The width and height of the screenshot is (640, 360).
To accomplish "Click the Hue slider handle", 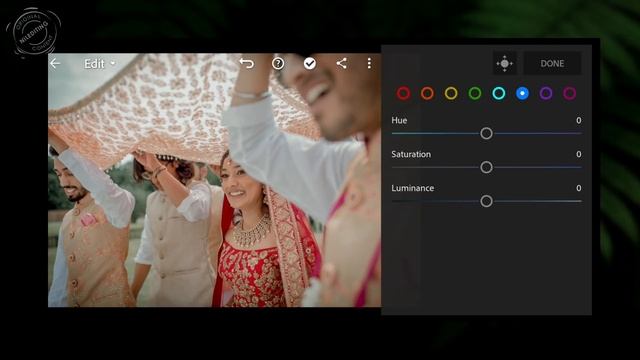I will [x=486, y=133].
